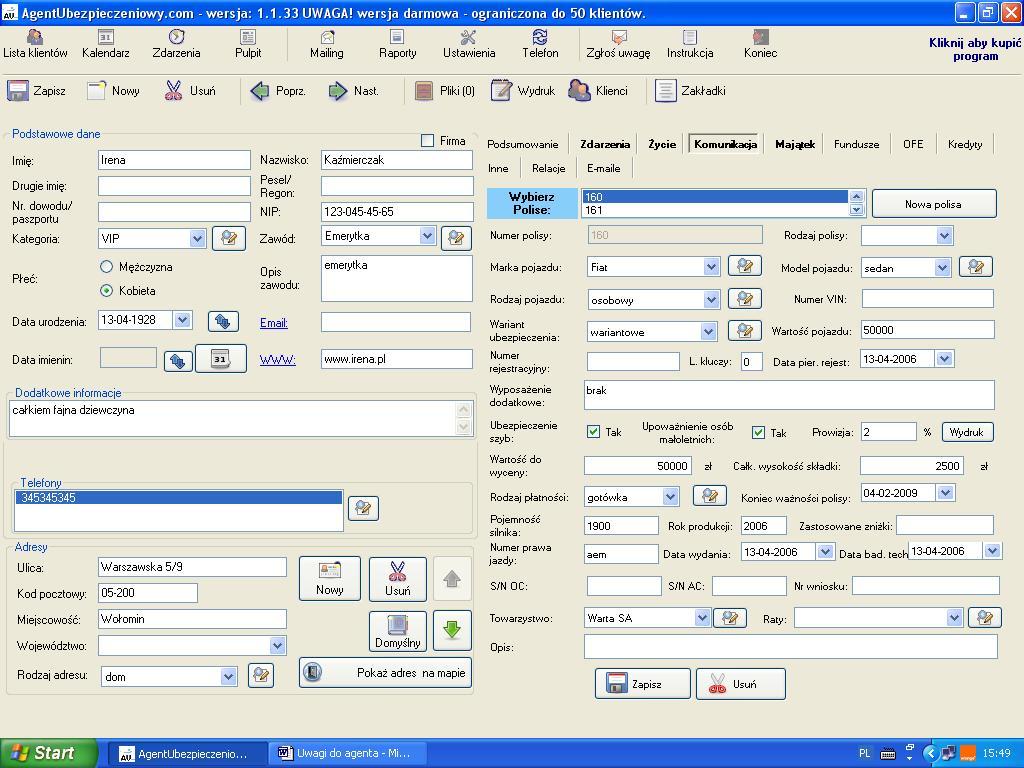Open Pliki (0) files

(x=445, y=91)
